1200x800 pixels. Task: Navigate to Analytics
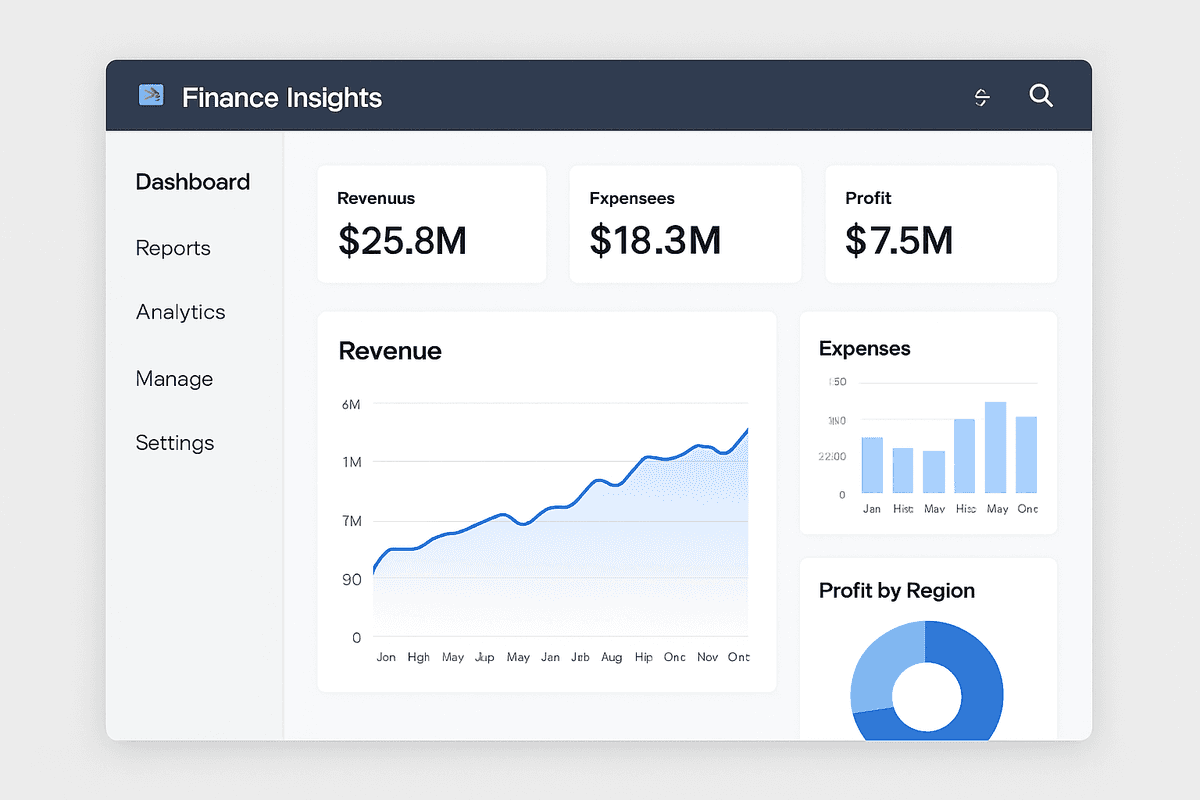coord(180,312)
